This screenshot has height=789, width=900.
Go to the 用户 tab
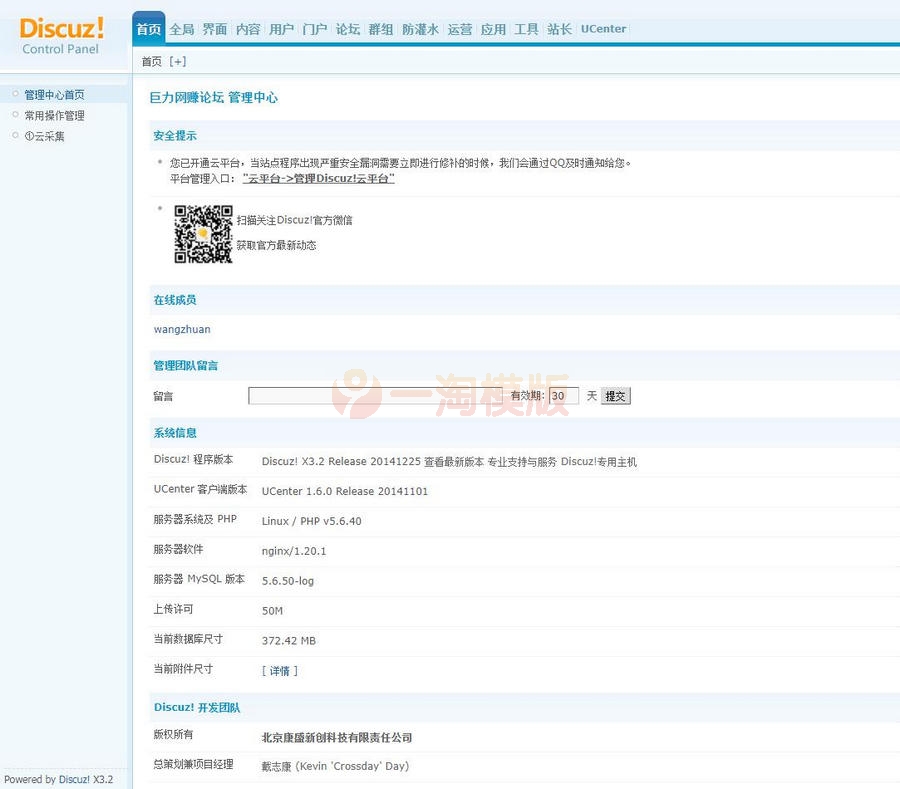[281, 29]
